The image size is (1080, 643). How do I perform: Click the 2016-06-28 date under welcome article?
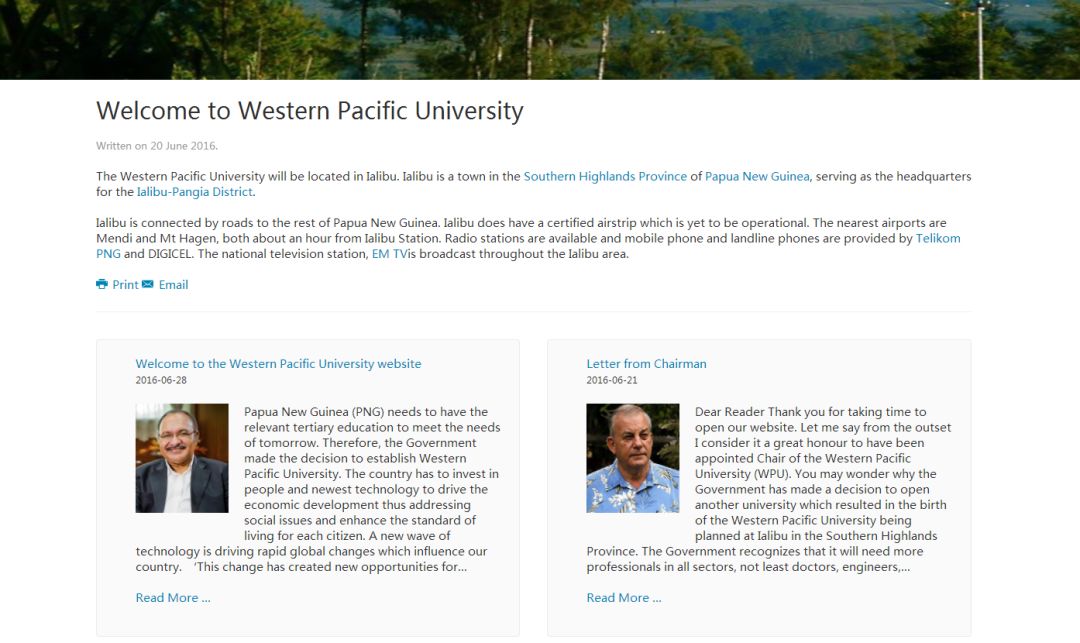point(160,380)
